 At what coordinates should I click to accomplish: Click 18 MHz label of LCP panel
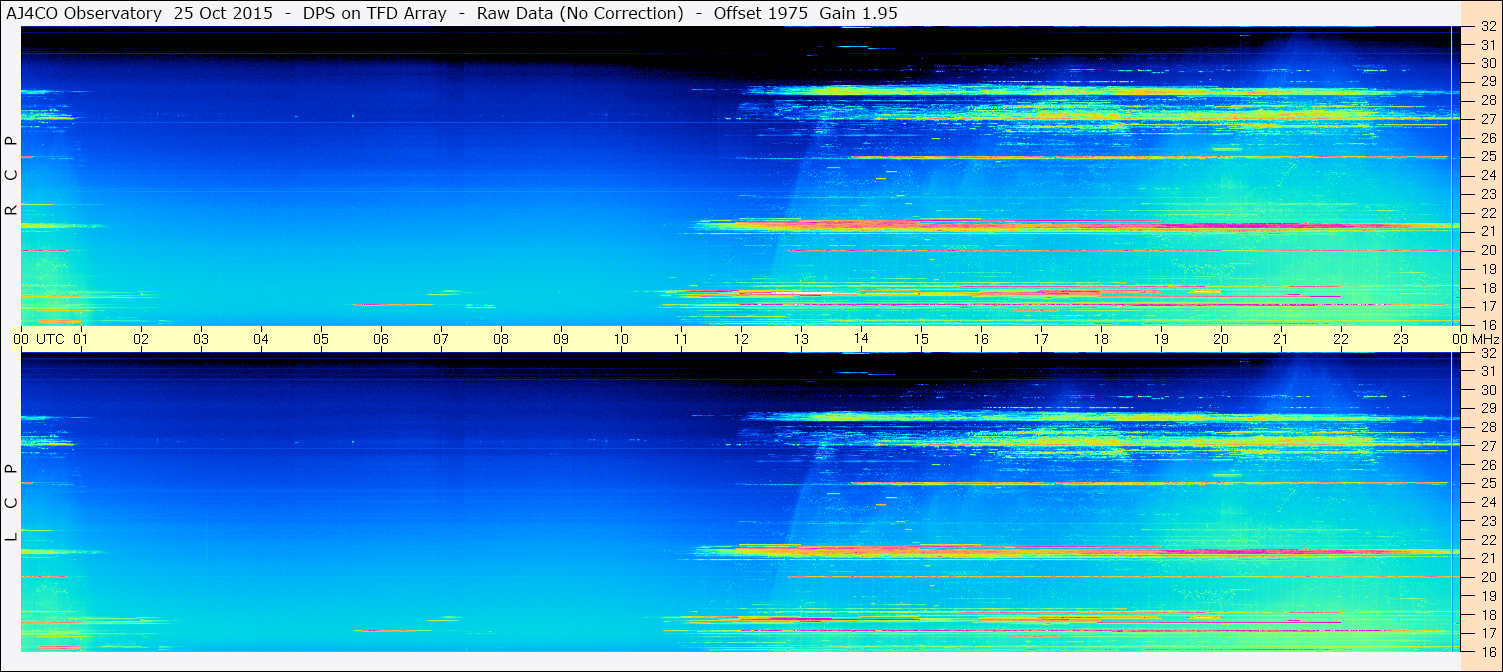coord(1488,615)
